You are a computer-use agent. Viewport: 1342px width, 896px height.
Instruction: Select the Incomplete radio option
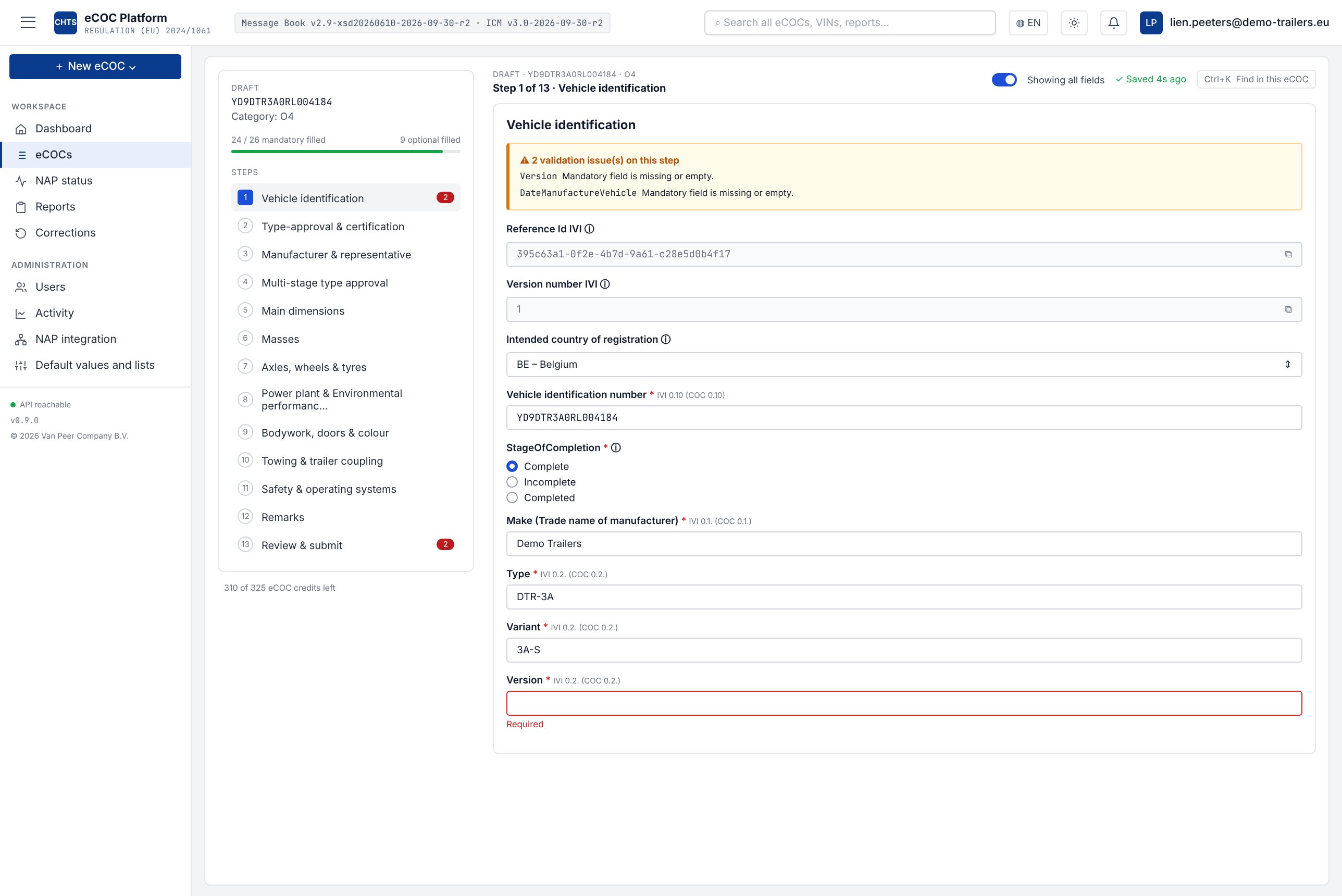click(x=512, y=482)
